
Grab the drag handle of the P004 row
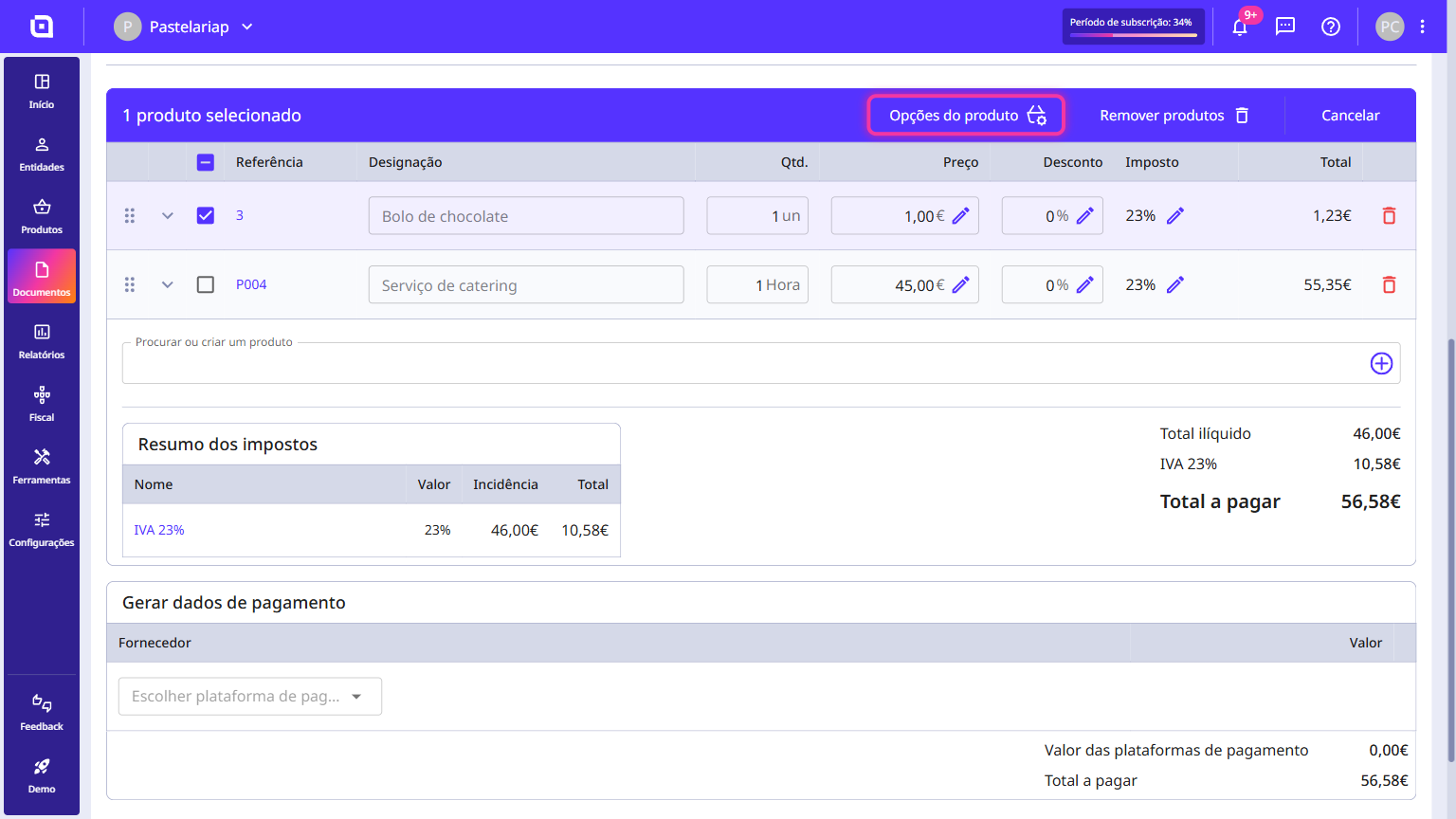point(130,284)
